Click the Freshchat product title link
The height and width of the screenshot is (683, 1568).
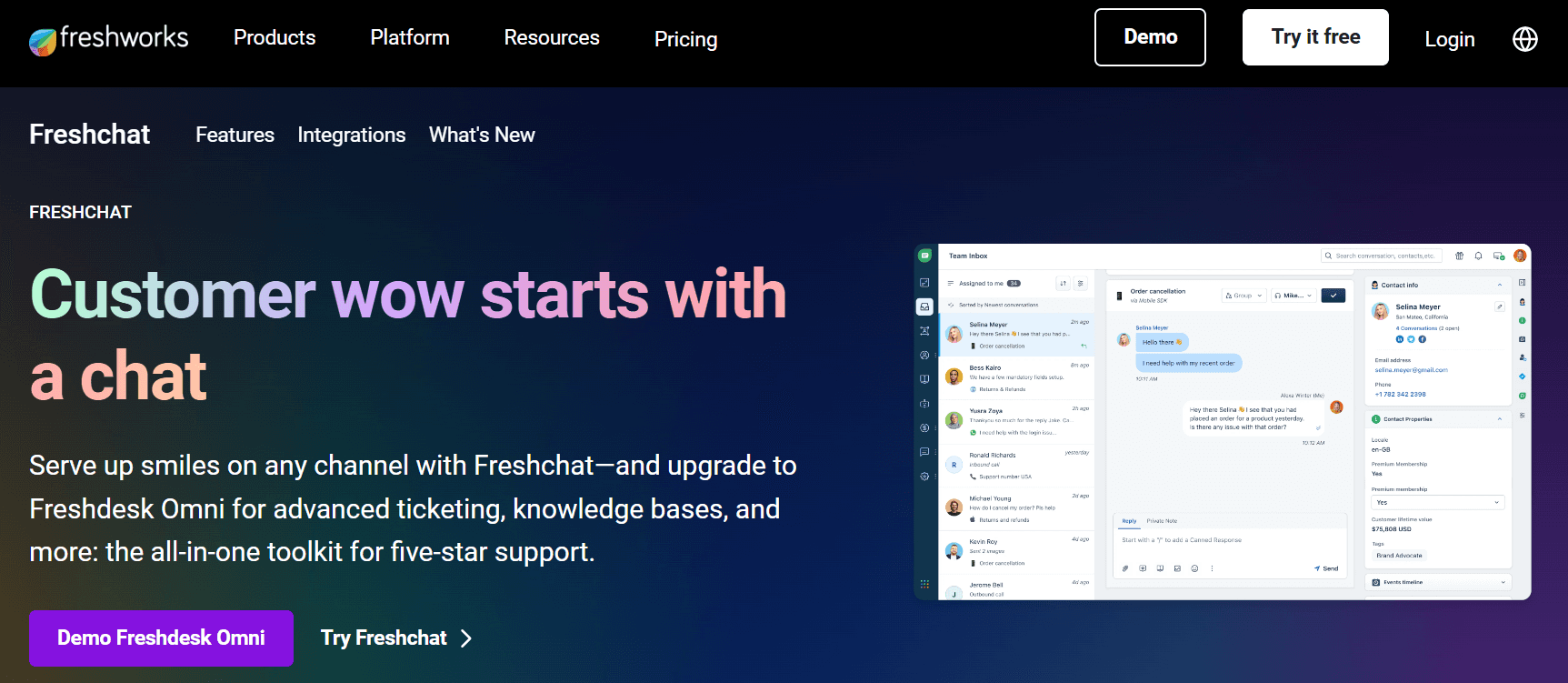pyautogui.click(x=89, y=135)
